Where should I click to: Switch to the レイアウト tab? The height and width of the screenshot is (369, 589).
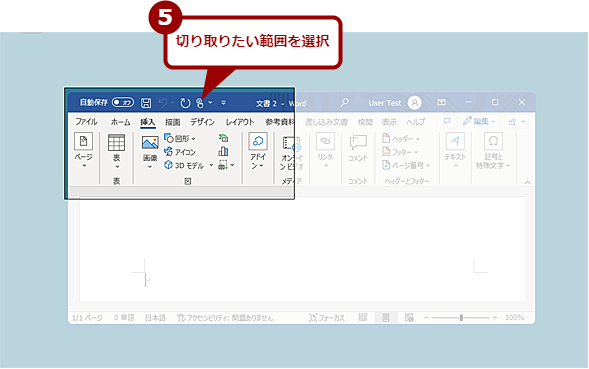(240, 122)
